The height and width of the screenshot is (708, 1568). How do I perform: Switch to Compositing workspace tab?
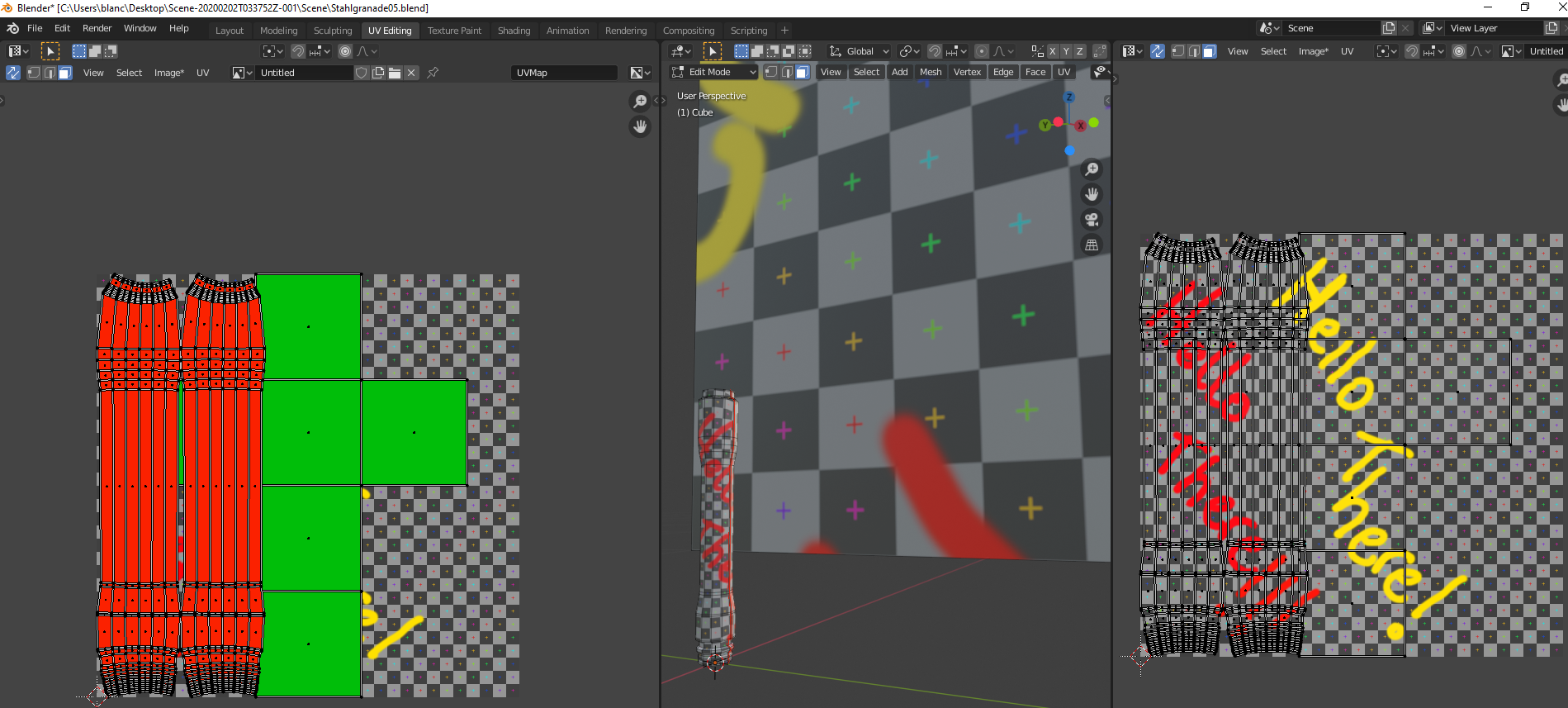(689, 31)
